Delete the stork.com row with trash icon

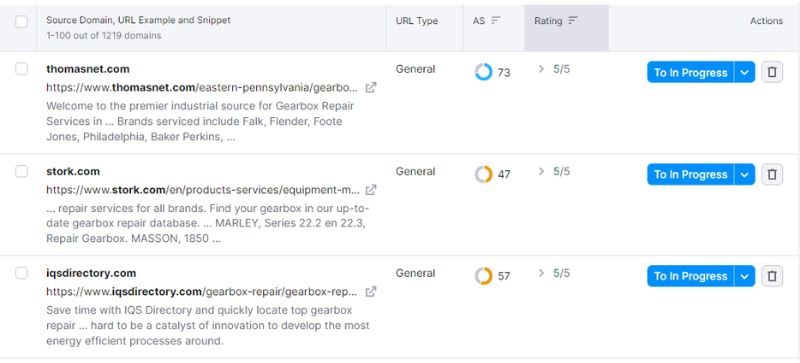tap(772, 175)
